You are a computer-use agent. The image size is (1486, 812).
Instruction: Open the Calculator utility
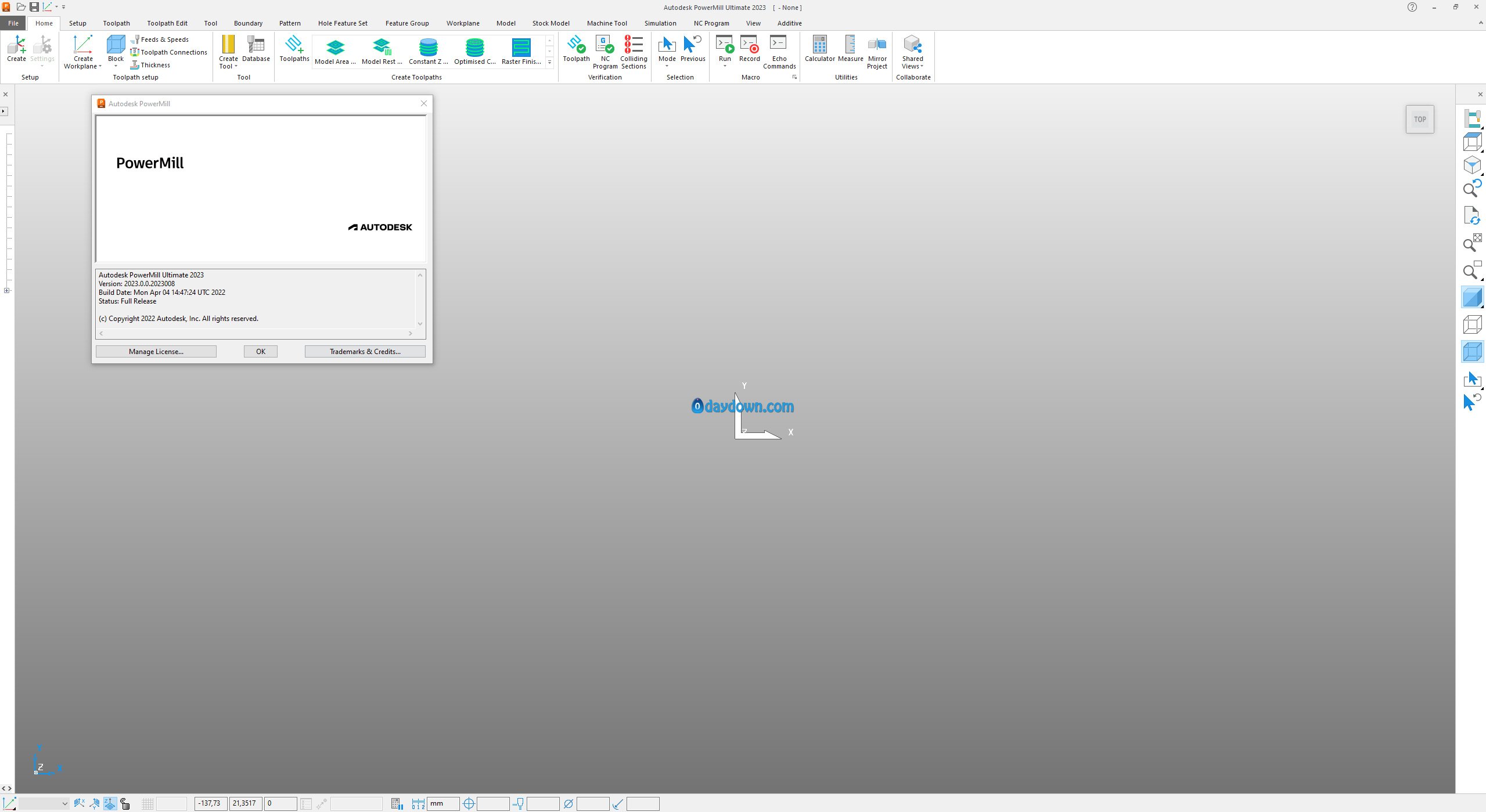[819, 49]
